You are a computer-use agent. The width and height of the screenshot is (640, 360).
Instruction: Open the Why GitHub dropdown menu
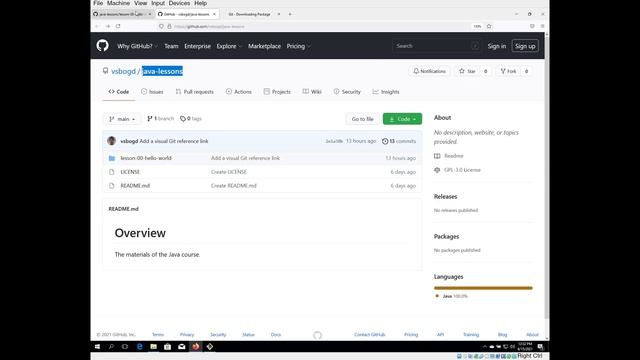[137, 46]
